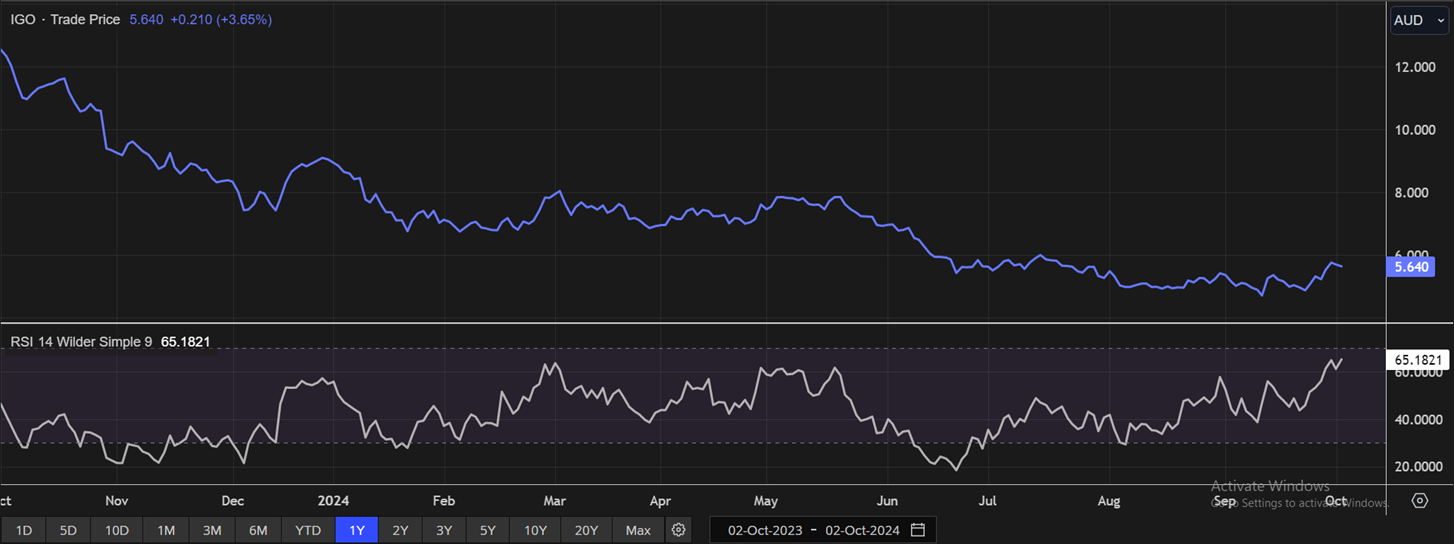Select the 10D time range
This screenshot has width=1454, height=544.
117,530
